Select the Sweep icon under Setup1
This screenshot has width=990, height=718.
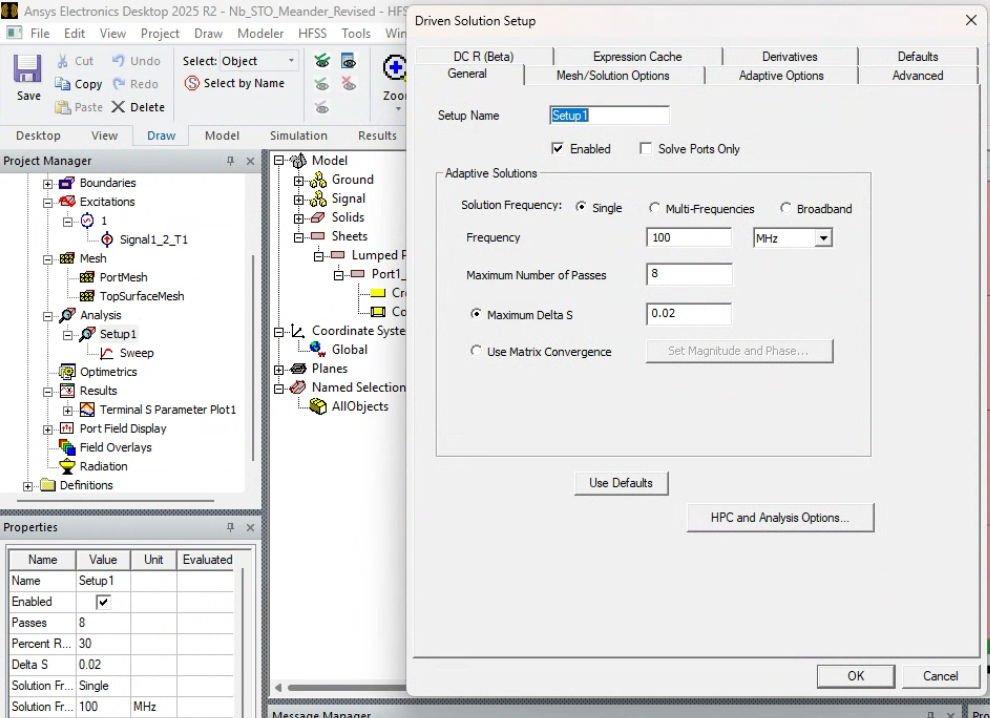coord(107,353)
